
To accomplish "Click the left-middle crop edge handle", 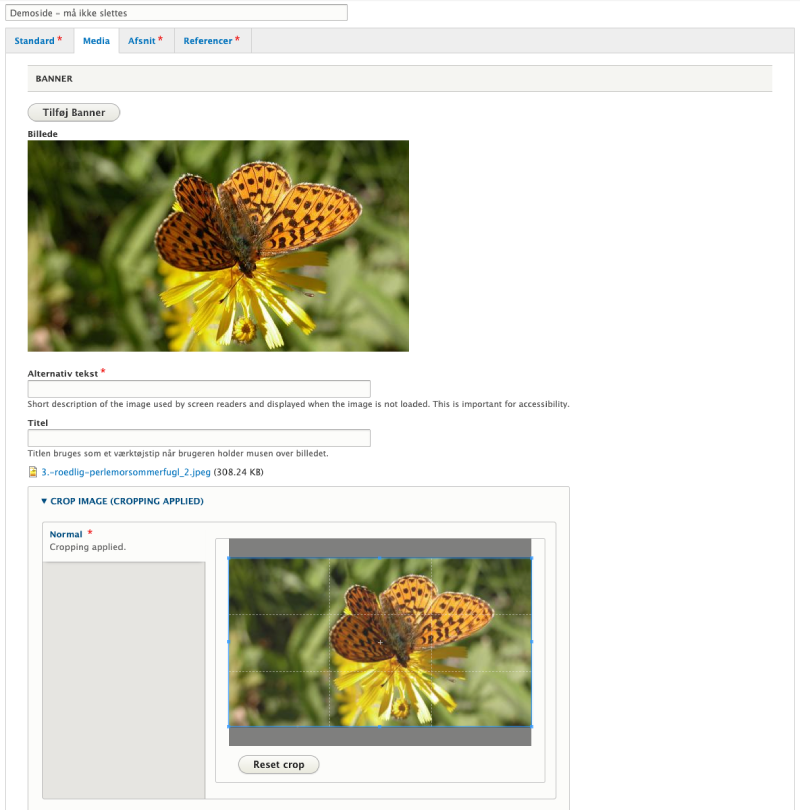I will [229, 642].
